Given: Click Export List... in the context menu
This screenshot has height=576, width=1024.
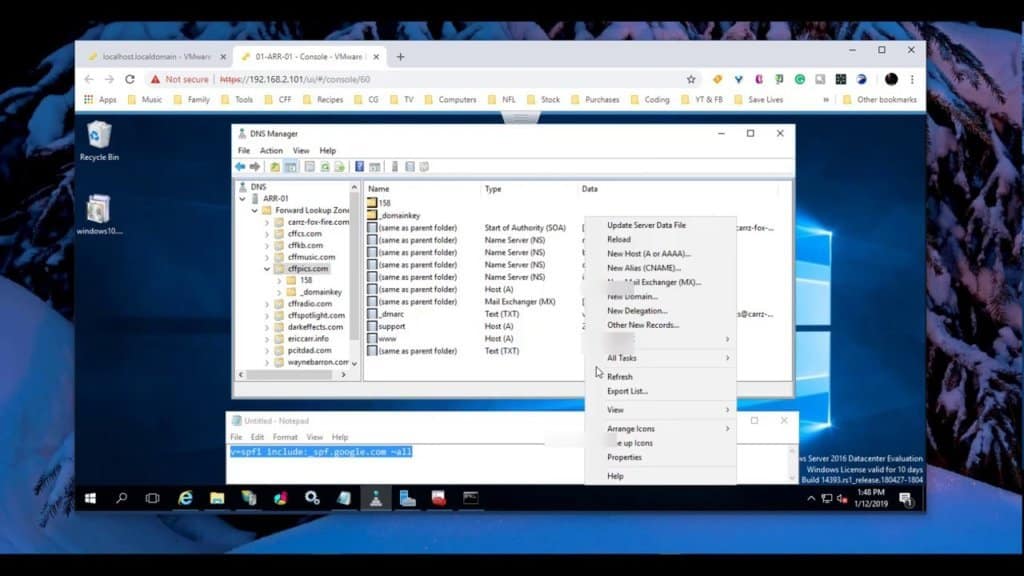Looking at the screenshot, I should [660, 391].
